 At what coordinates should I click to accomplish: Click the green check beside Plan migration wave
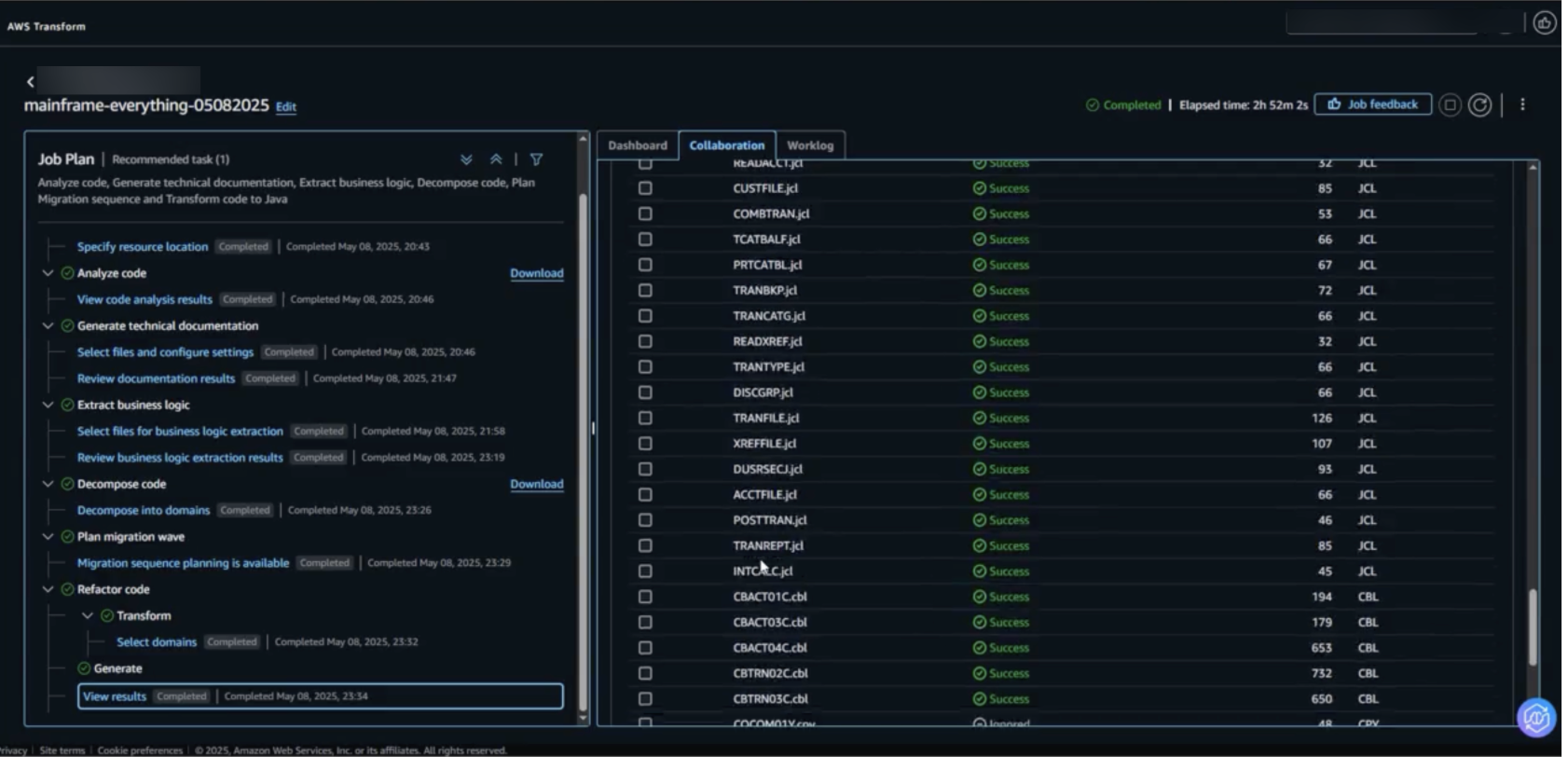pyautogui.click(x=67, y=536)
